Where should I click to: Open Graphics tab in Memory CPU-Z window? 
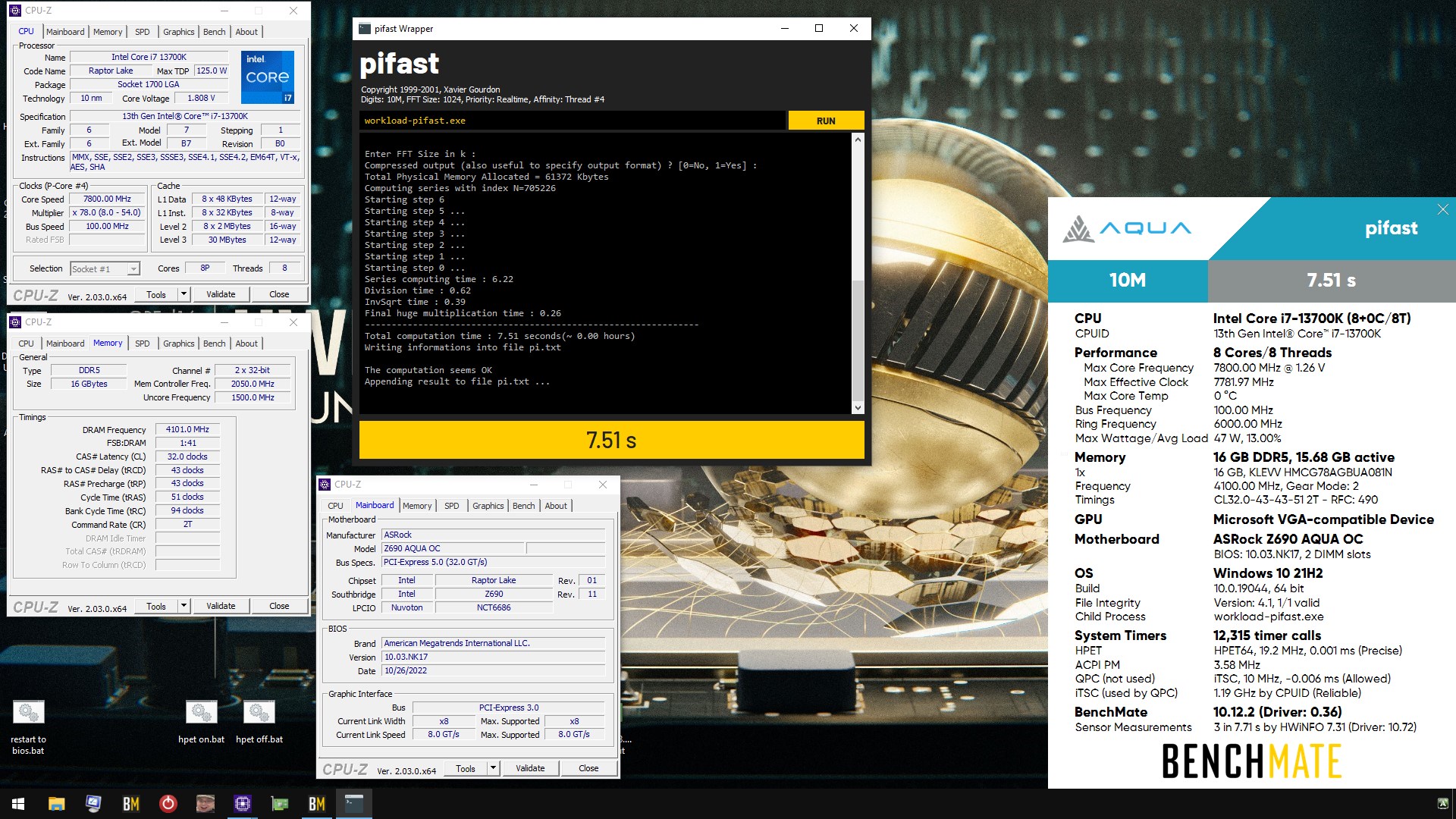click(x=178, y=344)
